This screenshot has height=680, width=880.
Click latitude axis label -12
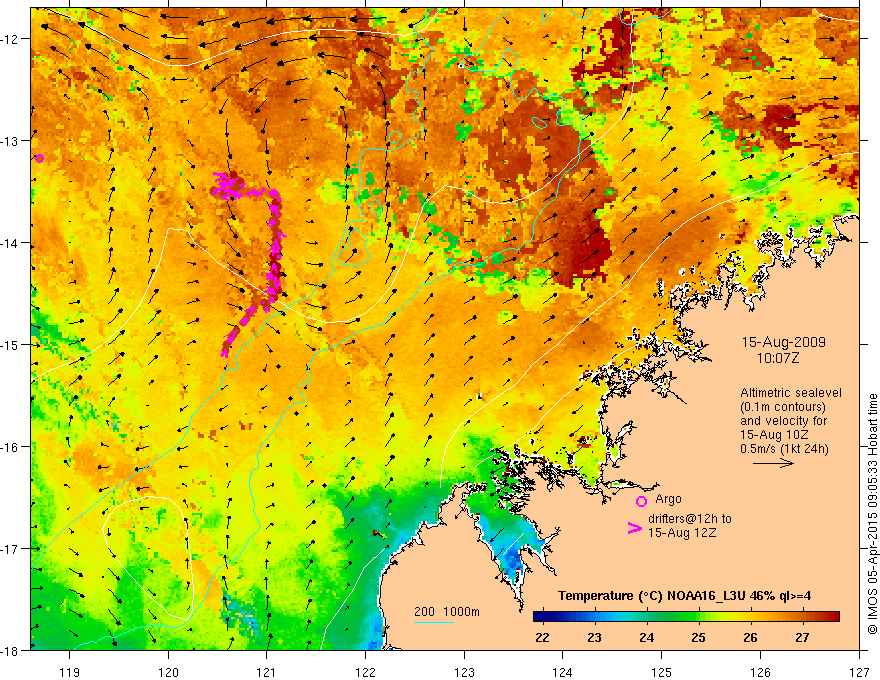(11, 39)
